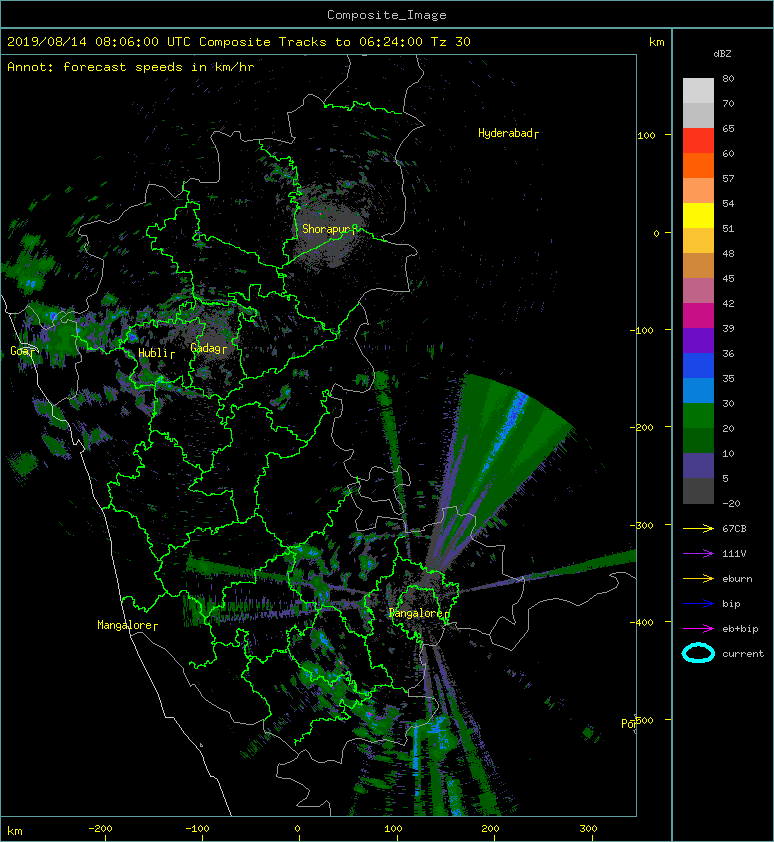Select the '67CB' legend label
Image resolution: width=774 pixels, height=842 pixels.
734,529
